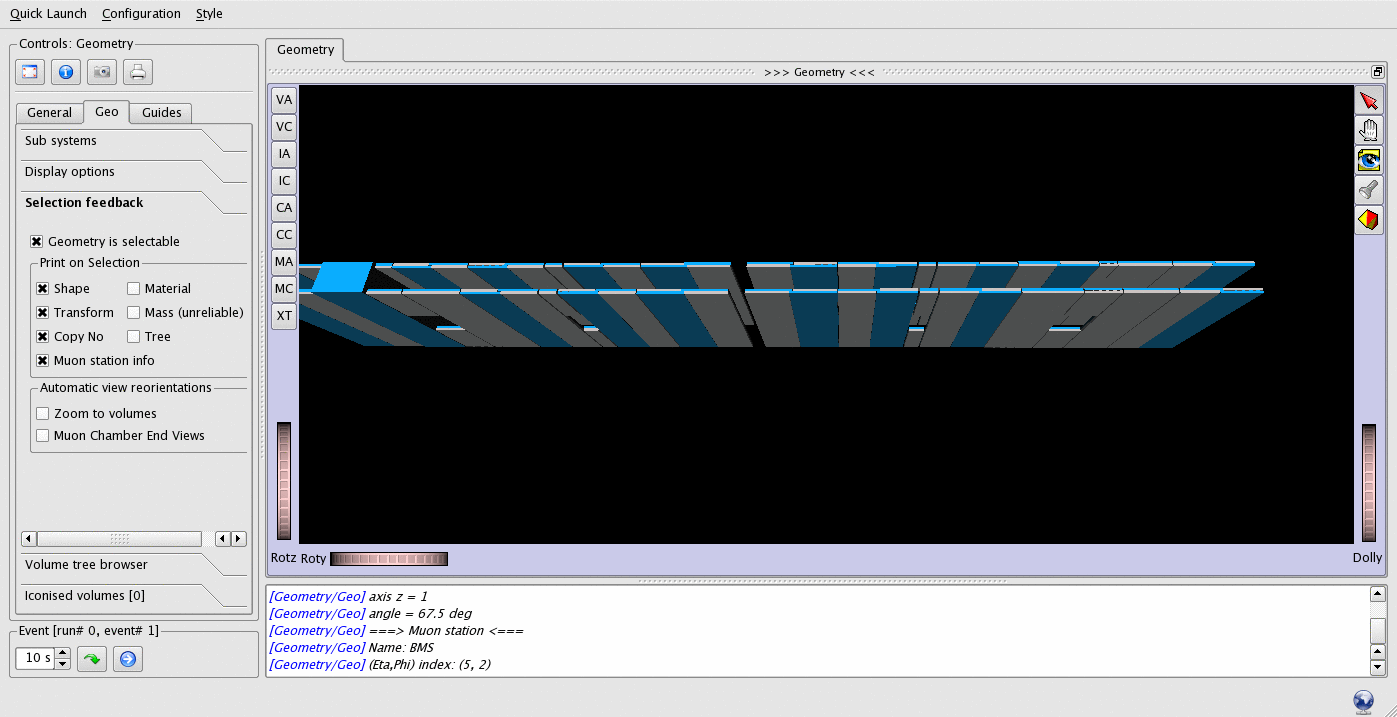Click the eye view-all icon
Viewport: 1397px width, 717px height.
1369,160
